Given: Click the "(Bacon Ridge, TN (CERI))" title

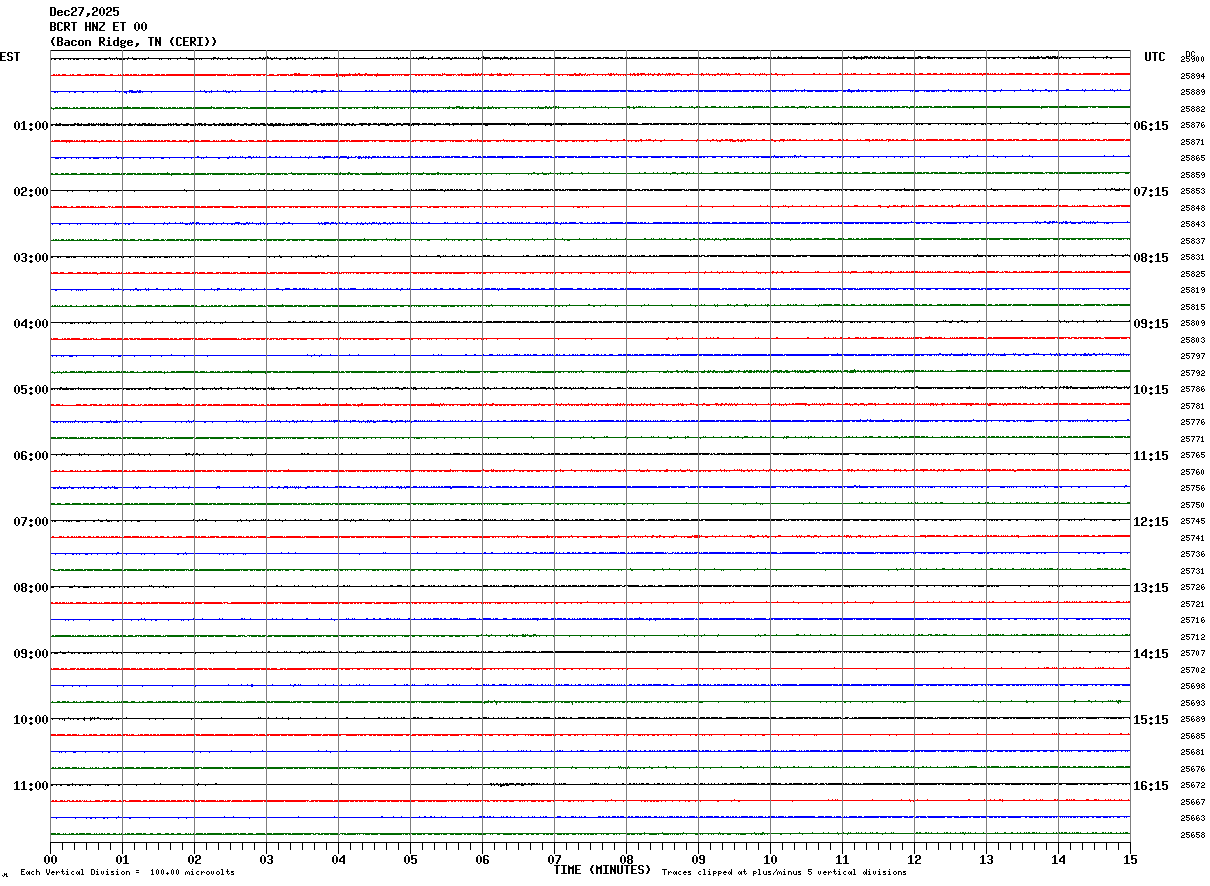Looking at the screenshot, I should tap(133, 42).
